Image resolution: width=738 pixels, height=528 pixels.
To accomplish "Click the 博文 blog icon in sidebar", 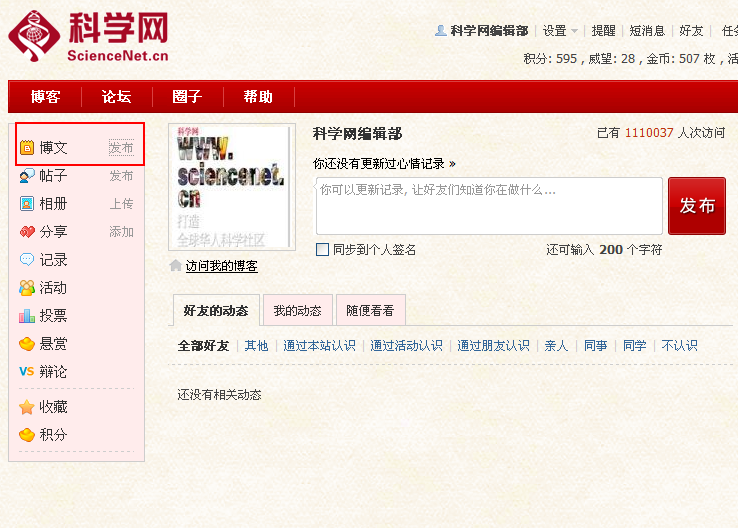I will [27, 148].
